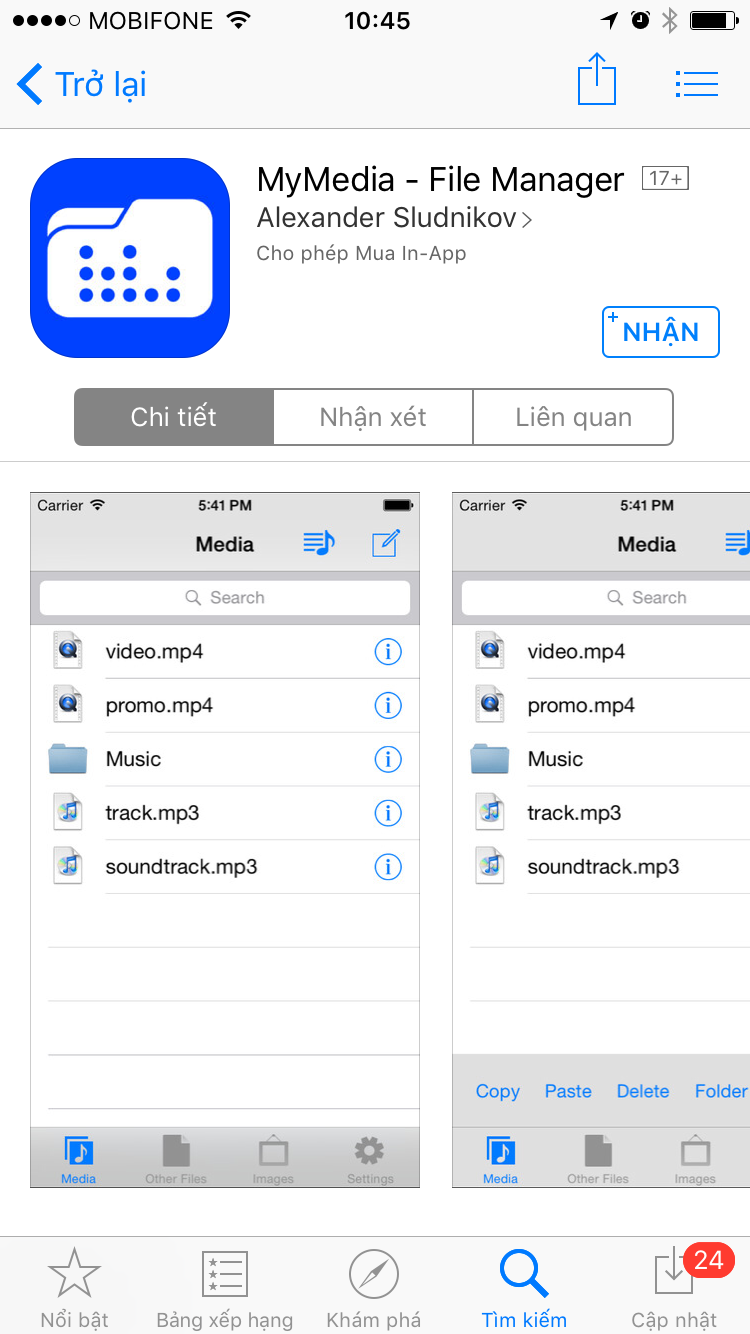The image size is (750, 1334).
Task: Tap the location arrow status icon
Action: [x=609, y=20]
